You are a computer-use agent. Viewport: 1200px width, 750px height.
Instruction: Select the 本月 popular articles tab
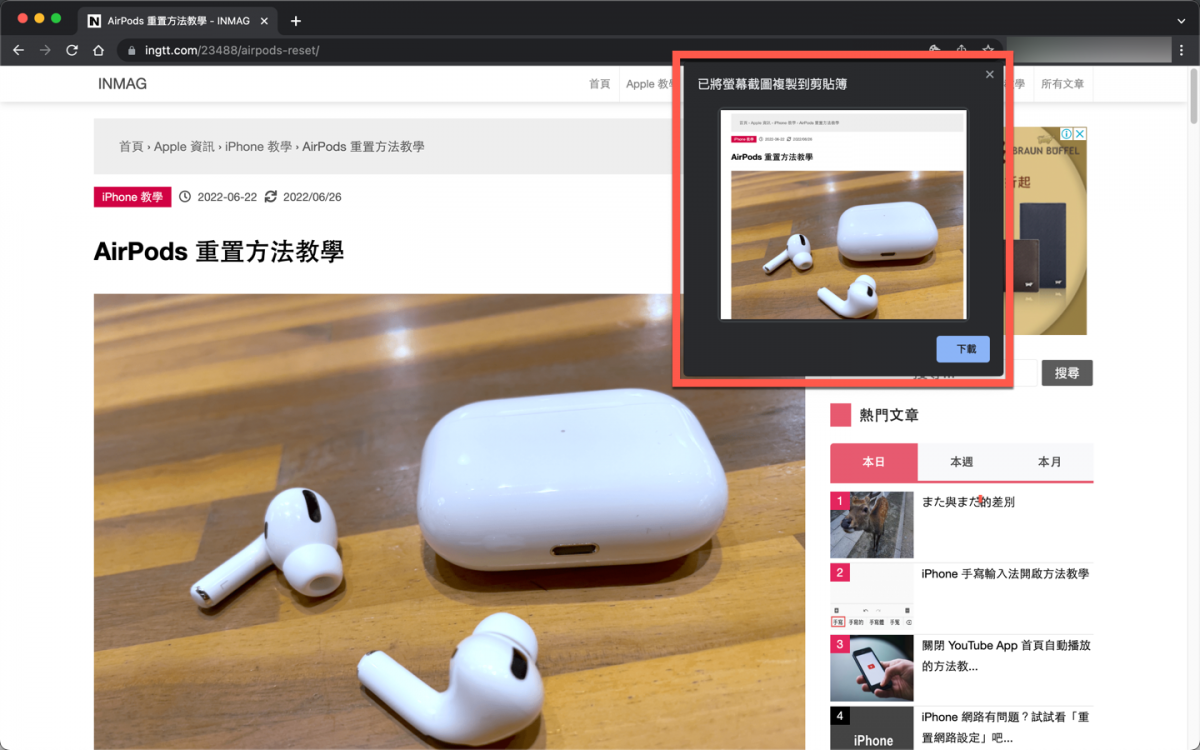pyautogui.click(x=1049, y=462)
